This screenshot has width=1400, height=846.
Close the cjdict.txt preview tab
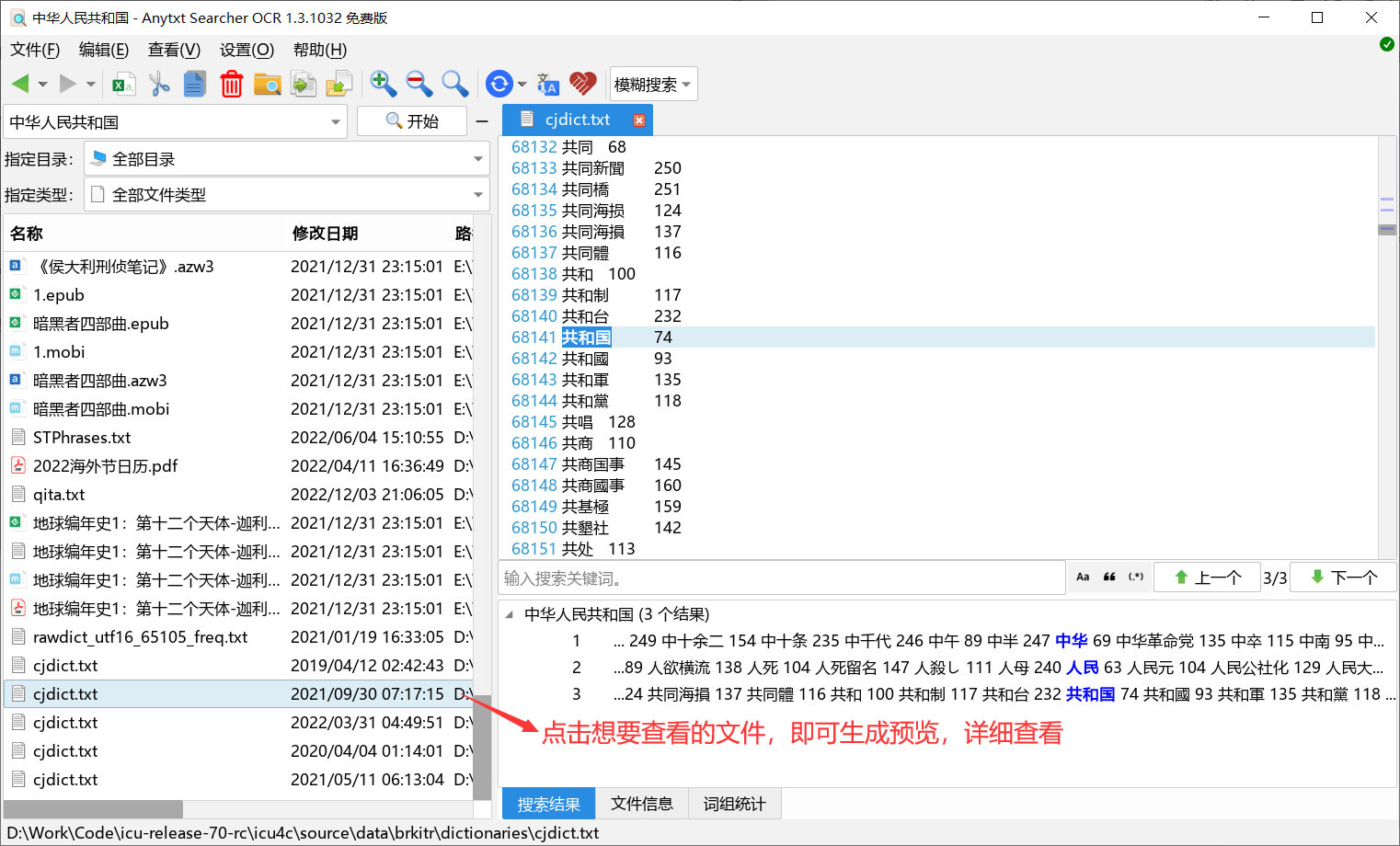[639, 120]
